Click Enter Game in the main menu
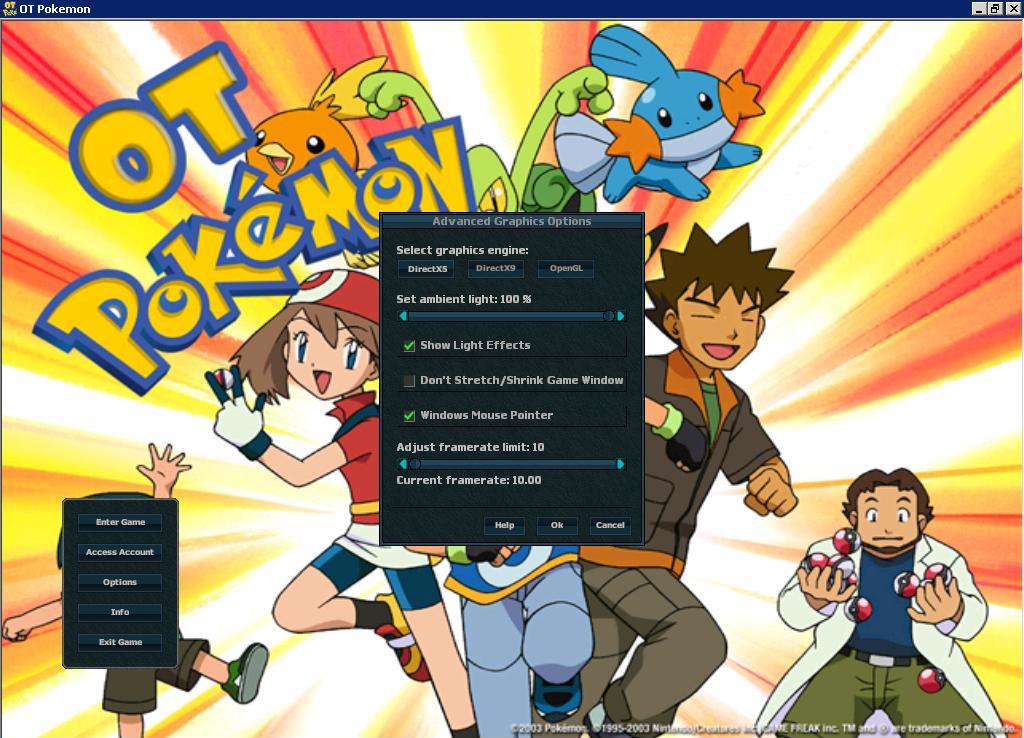 pyautogui.click(x=120, y=521)
